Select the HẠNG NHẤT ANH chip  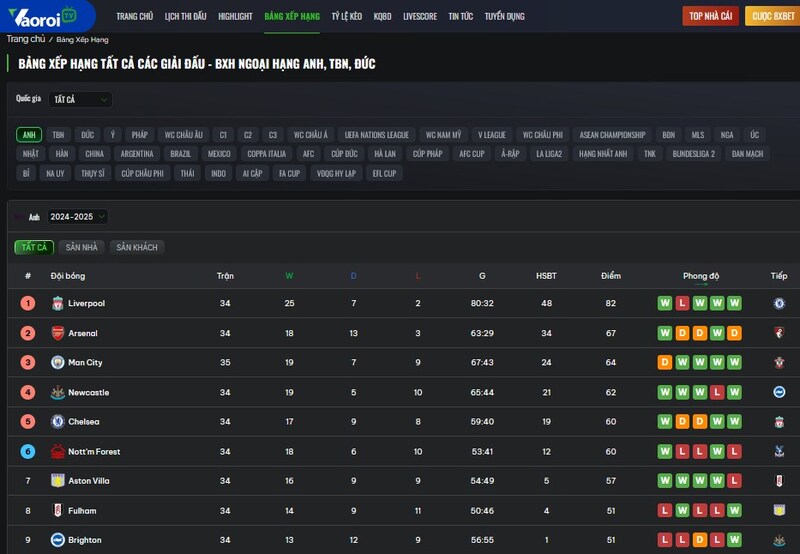603,154
